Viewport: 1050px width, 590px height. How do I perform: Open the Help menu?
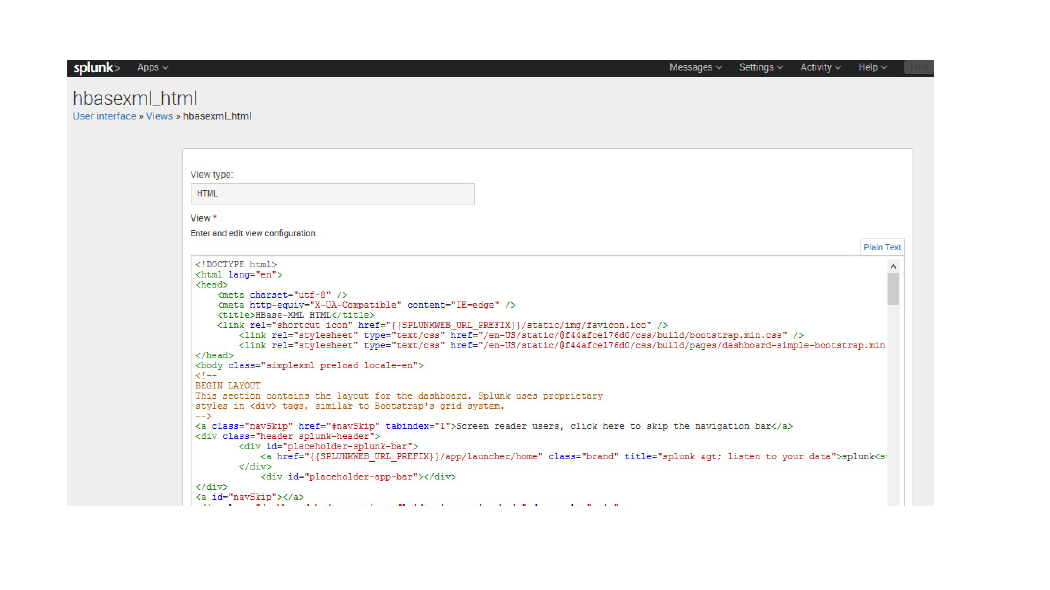(872, 68)
